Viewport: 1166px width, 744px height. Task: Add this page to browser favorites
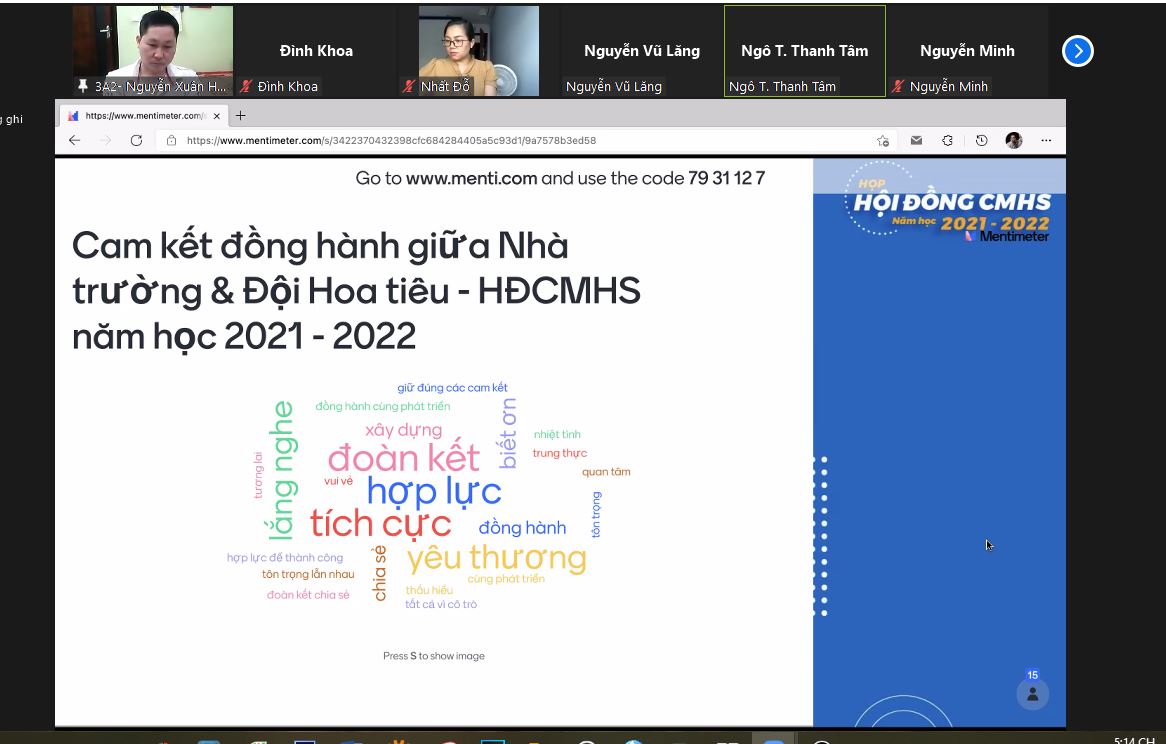click(883, 141)
